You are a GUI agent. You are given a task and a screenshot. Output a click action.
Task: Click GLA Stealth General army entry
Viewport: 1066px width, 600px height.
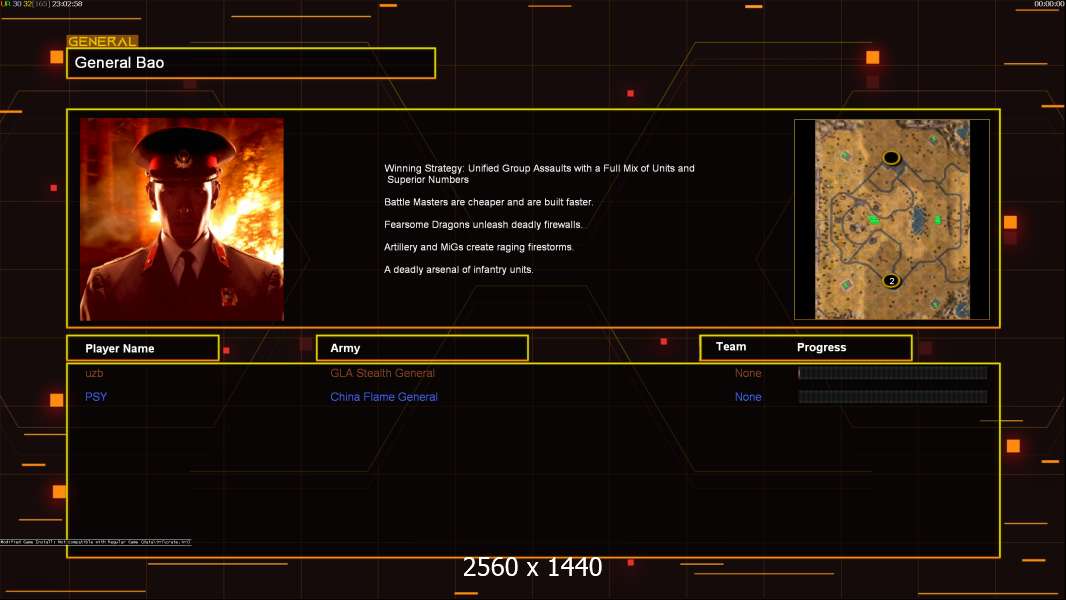[382, 373]
